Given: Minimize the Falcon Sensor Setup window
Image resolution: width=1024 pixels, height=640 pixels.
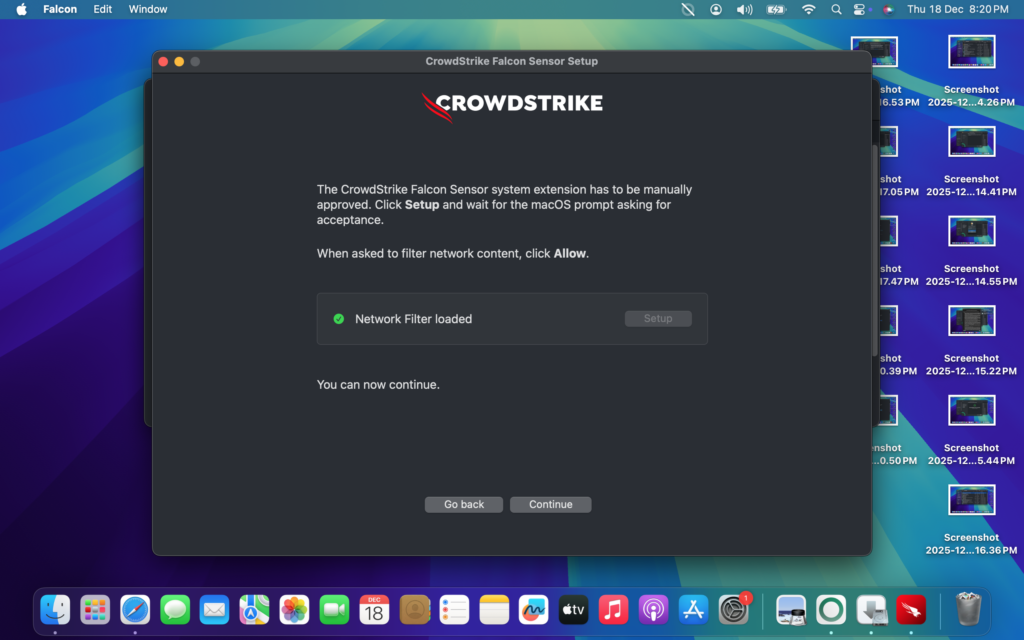Looking at the screenshot, I should pyautogui.click(x=179, y=61).
